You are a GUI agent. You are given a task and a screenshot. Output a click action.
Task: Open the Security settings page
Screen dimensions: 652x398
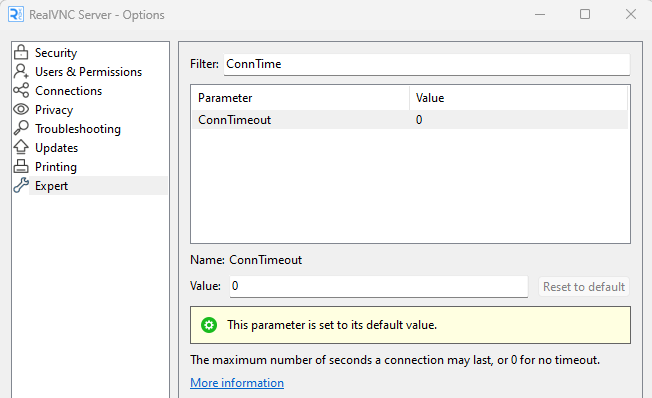(x=56, y=53)
